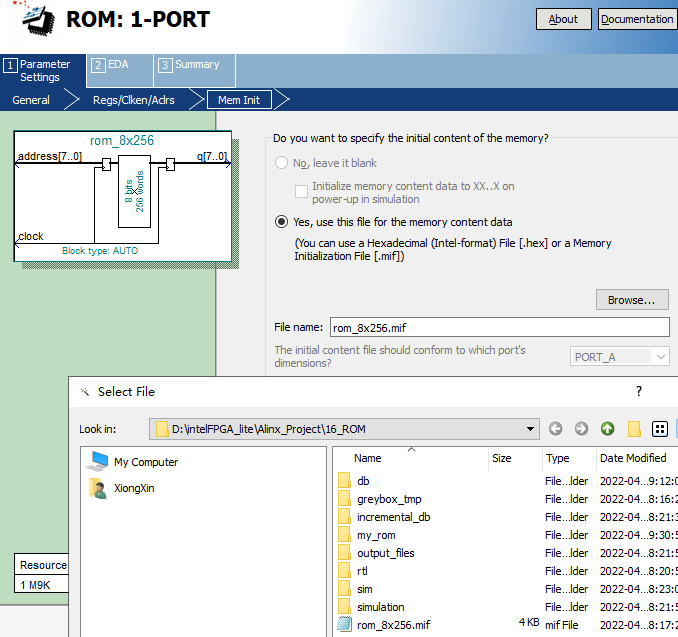Viewport: 678px width, 637px height.
Task: Click the 1 M9K resource cell
Action: [x=41, y=585]
